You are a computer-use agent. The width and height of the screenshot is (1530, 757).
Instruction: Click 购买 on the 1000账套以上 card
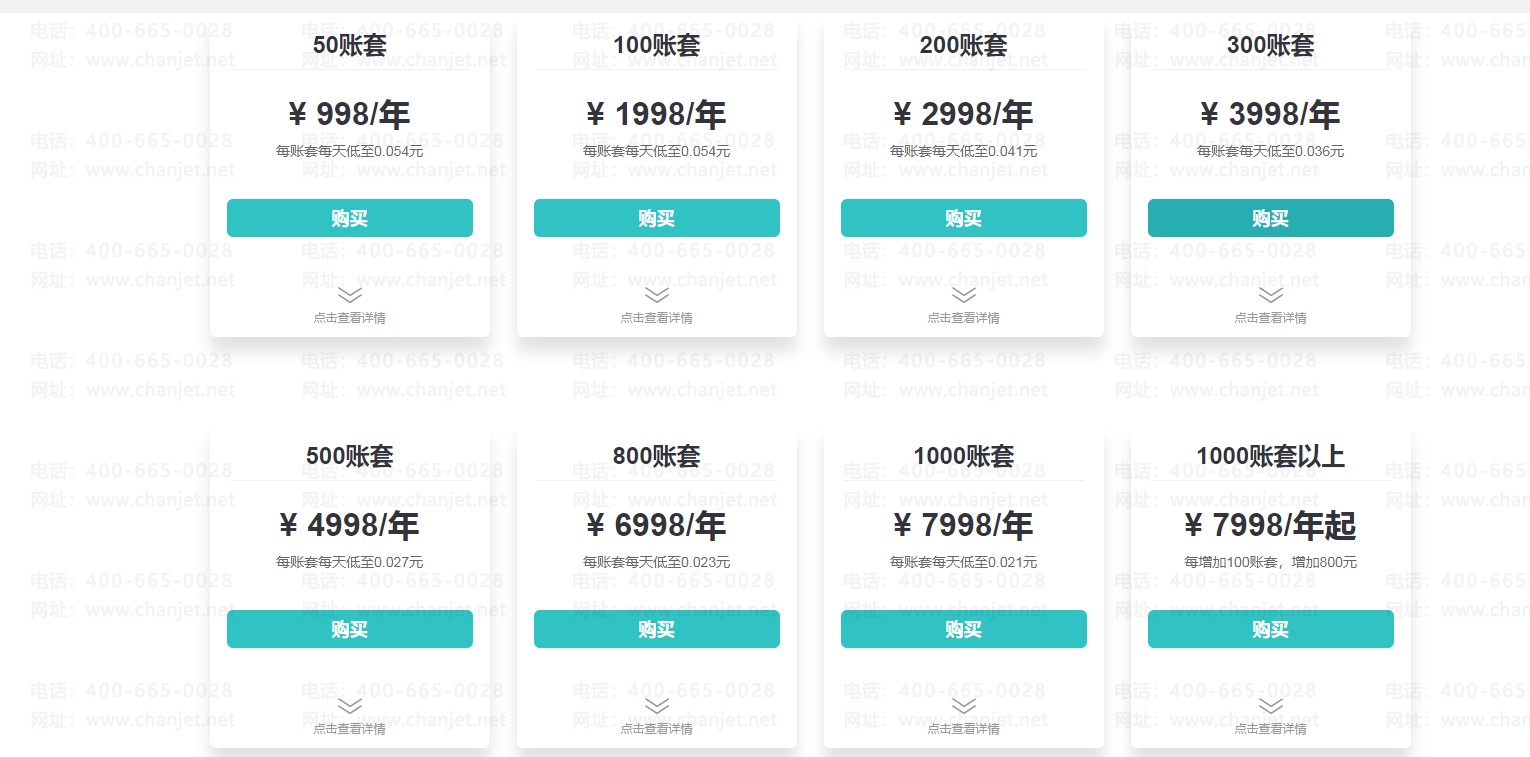pyautogui.click(x=1270, y=629)
